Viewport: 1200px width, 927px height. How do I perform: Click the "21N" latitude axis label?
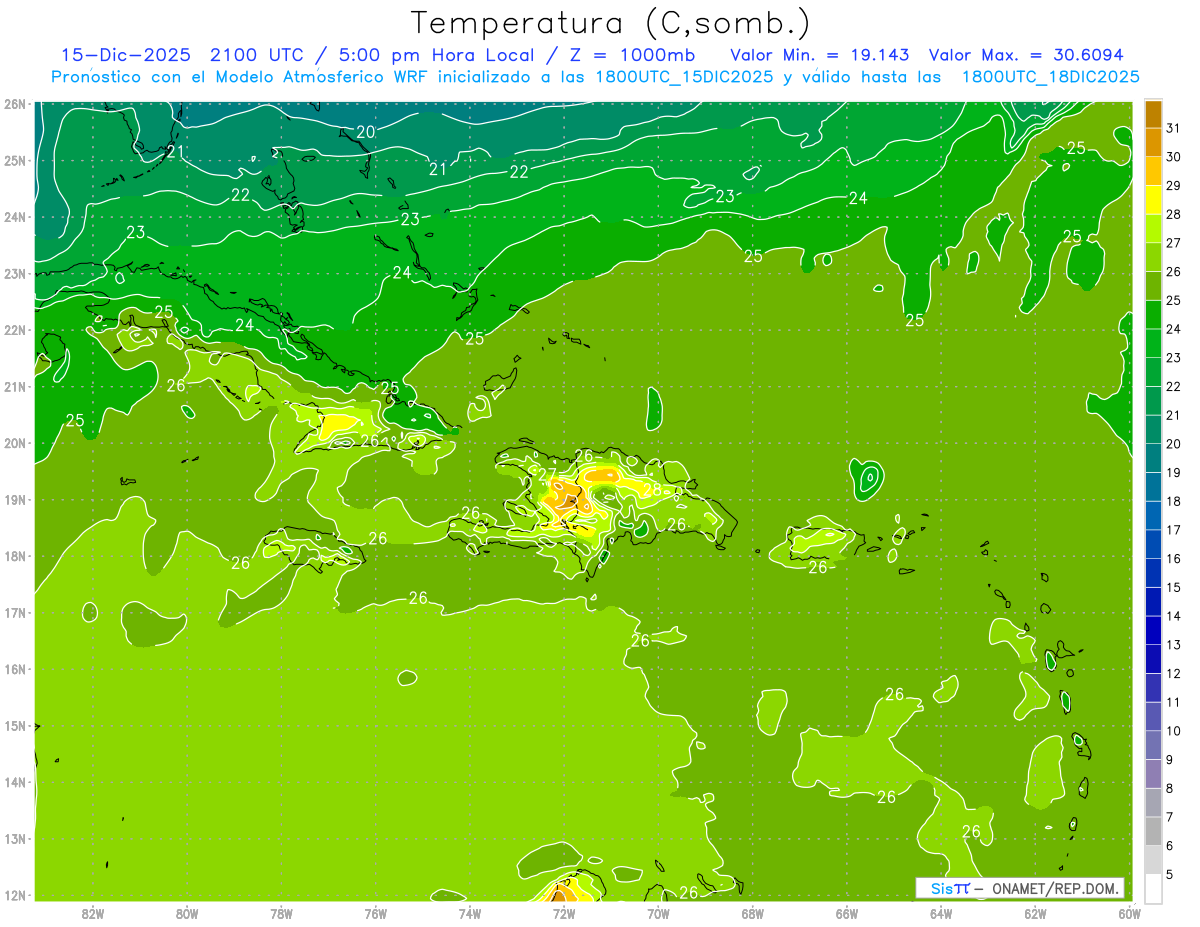14,386
